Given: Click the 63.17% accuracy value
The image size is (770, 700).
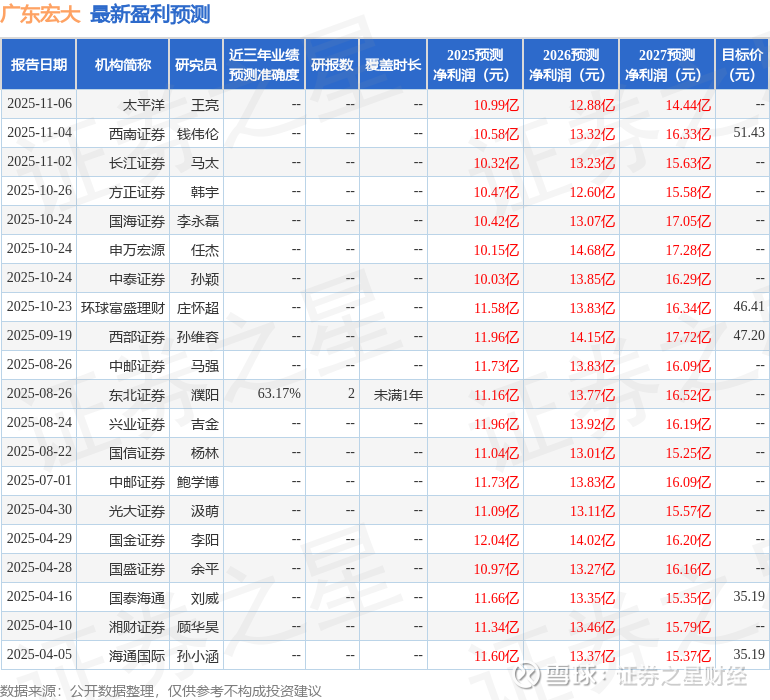Looking at the screenshot, I should pos(279,393).
